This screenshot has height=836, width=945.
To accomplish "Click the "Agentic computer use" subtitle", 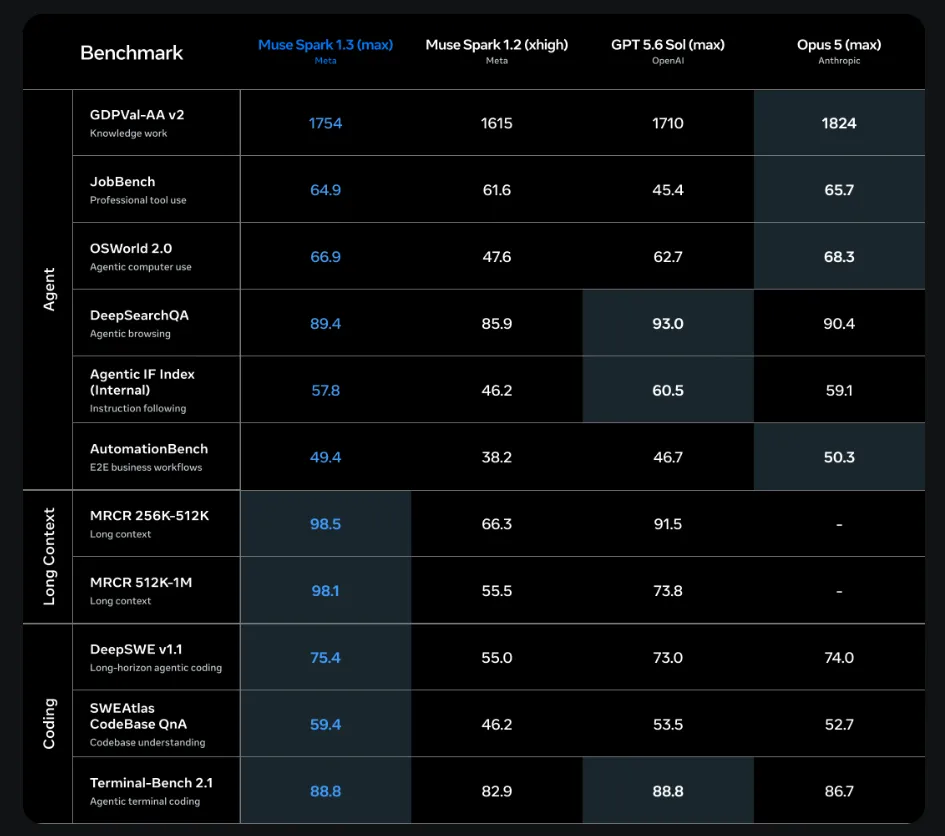I will (140, 267).
